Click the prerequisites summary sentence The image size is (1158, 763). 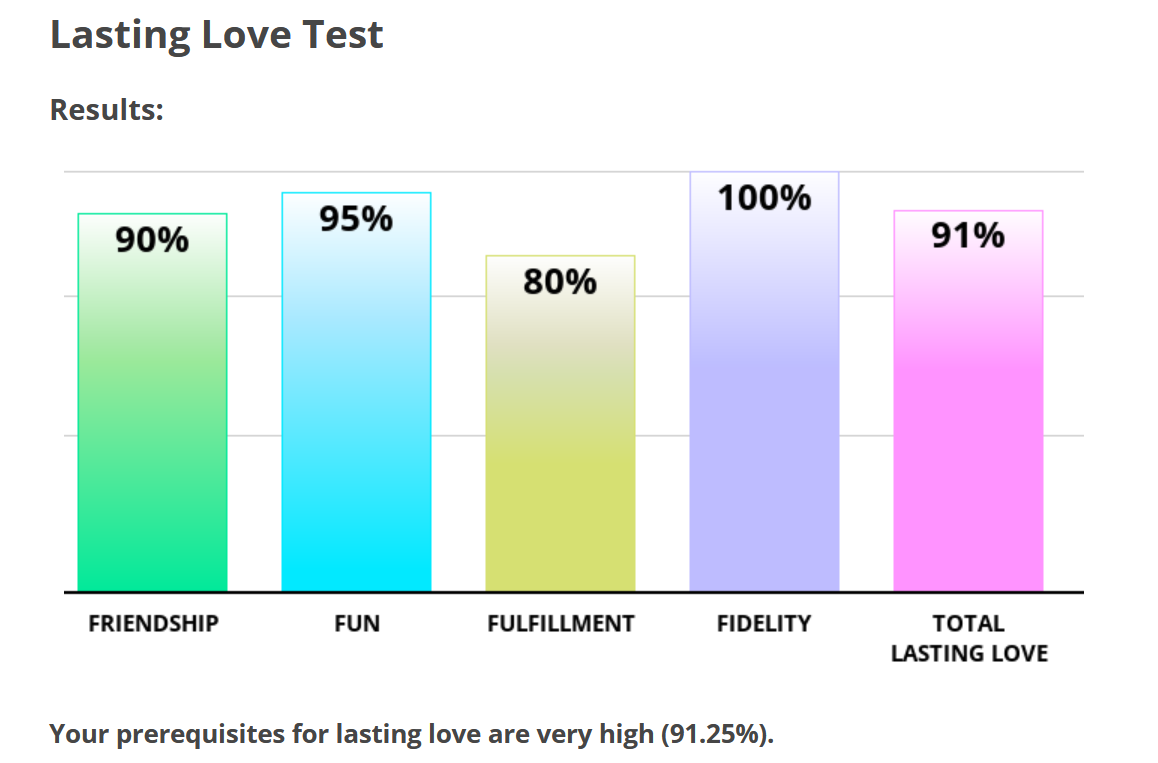[x=411, y=735]
